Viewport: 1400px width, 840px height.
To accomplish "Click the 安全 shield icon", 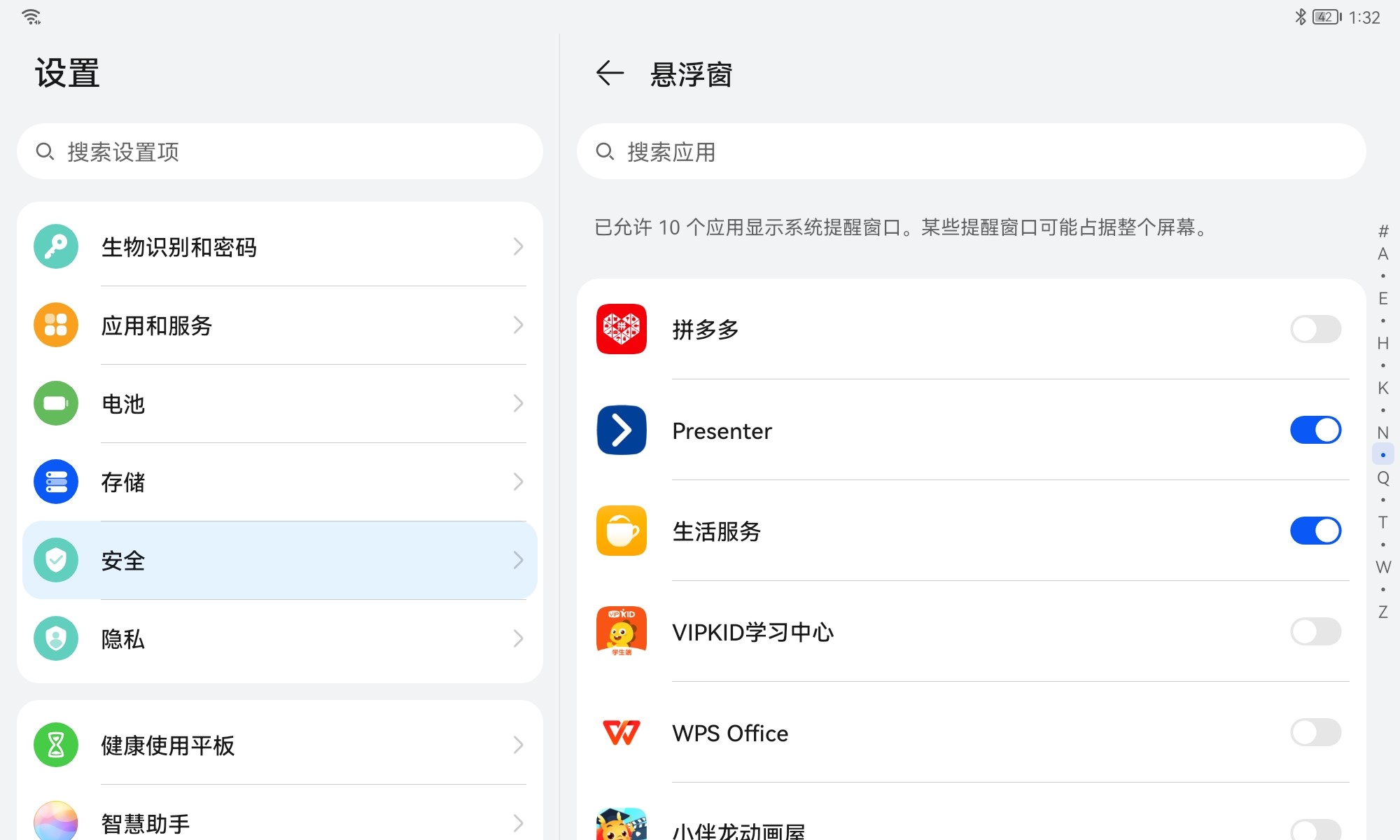I will tap(56, 560).
